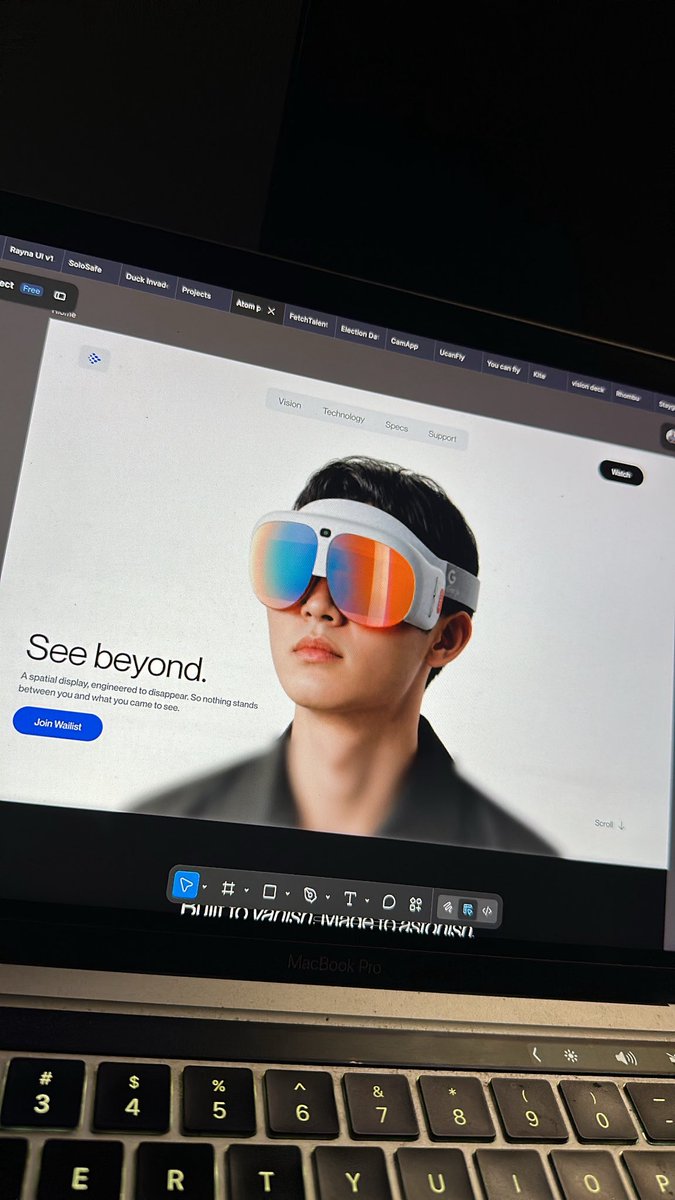Click the Free plan badge
The width and height of the screenshot is (675, 1200).
(x=32, y=290)
